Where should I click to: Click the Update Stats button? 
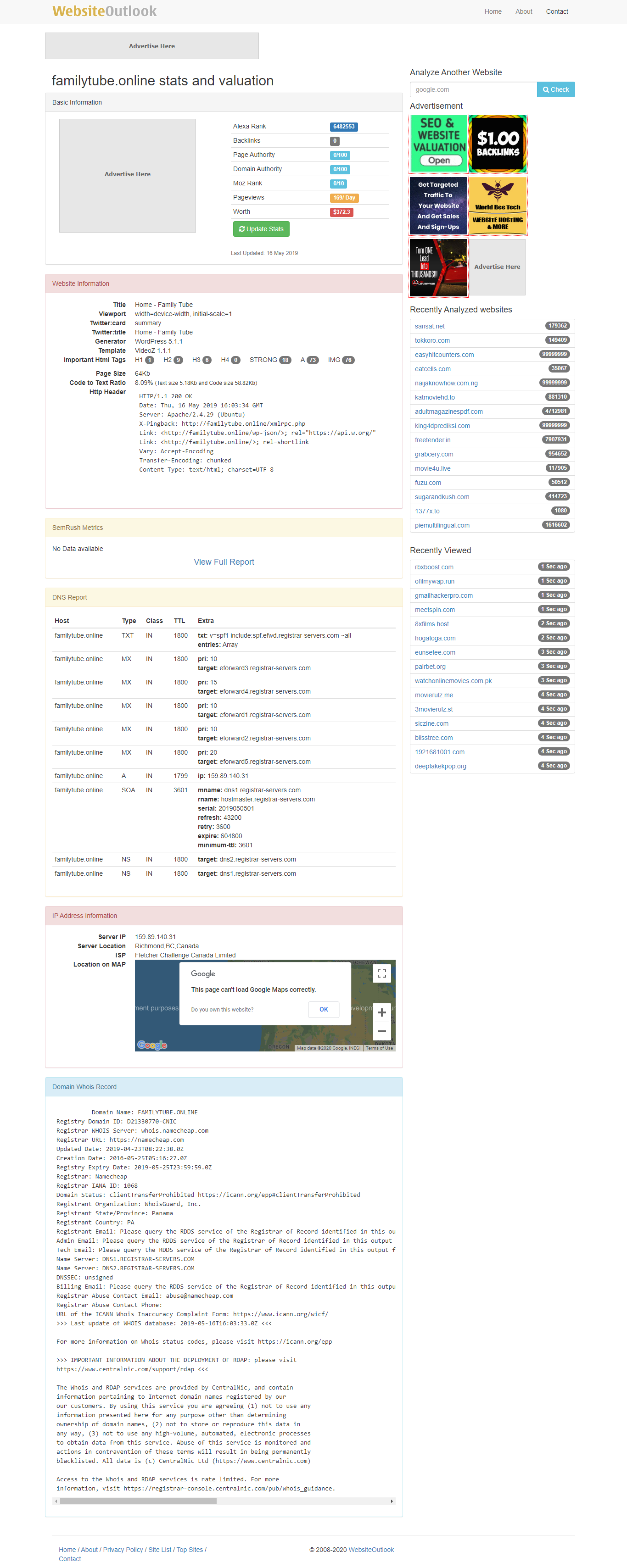261,229
